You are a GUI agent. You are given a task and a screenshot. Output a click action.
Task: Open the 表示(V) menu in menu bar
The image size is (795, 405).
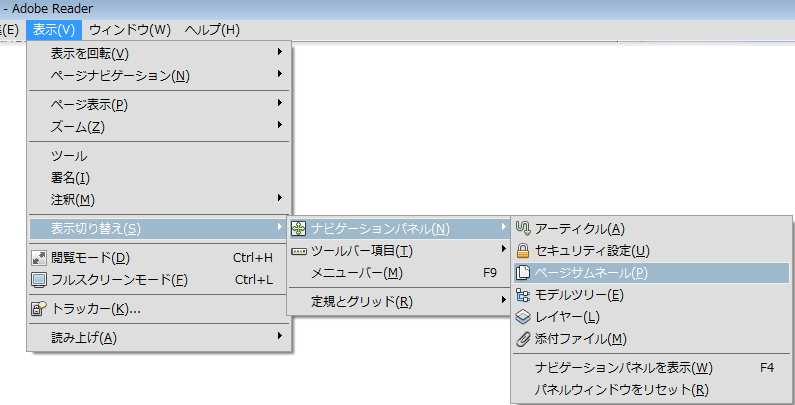click(54, 30)
